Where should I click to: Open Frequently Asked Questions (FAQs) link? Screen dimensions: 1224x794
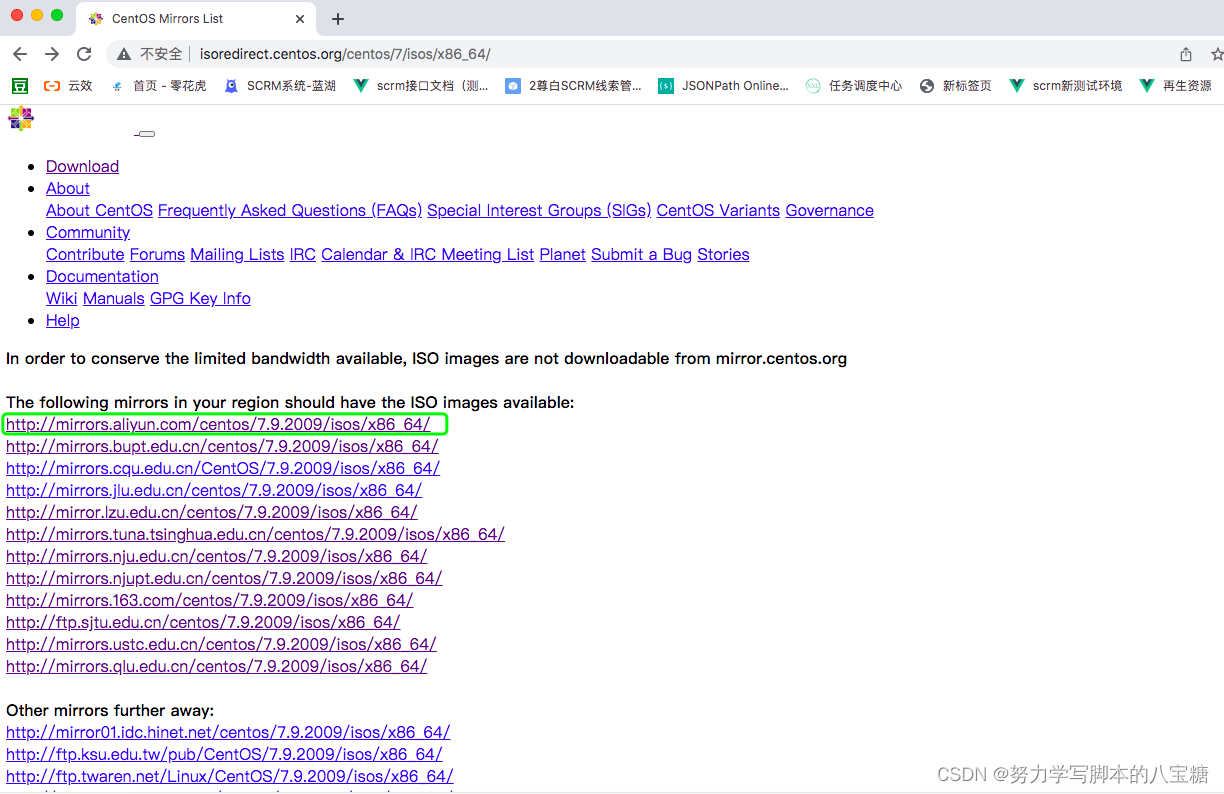pyautogui.click(x=290, y=211)
